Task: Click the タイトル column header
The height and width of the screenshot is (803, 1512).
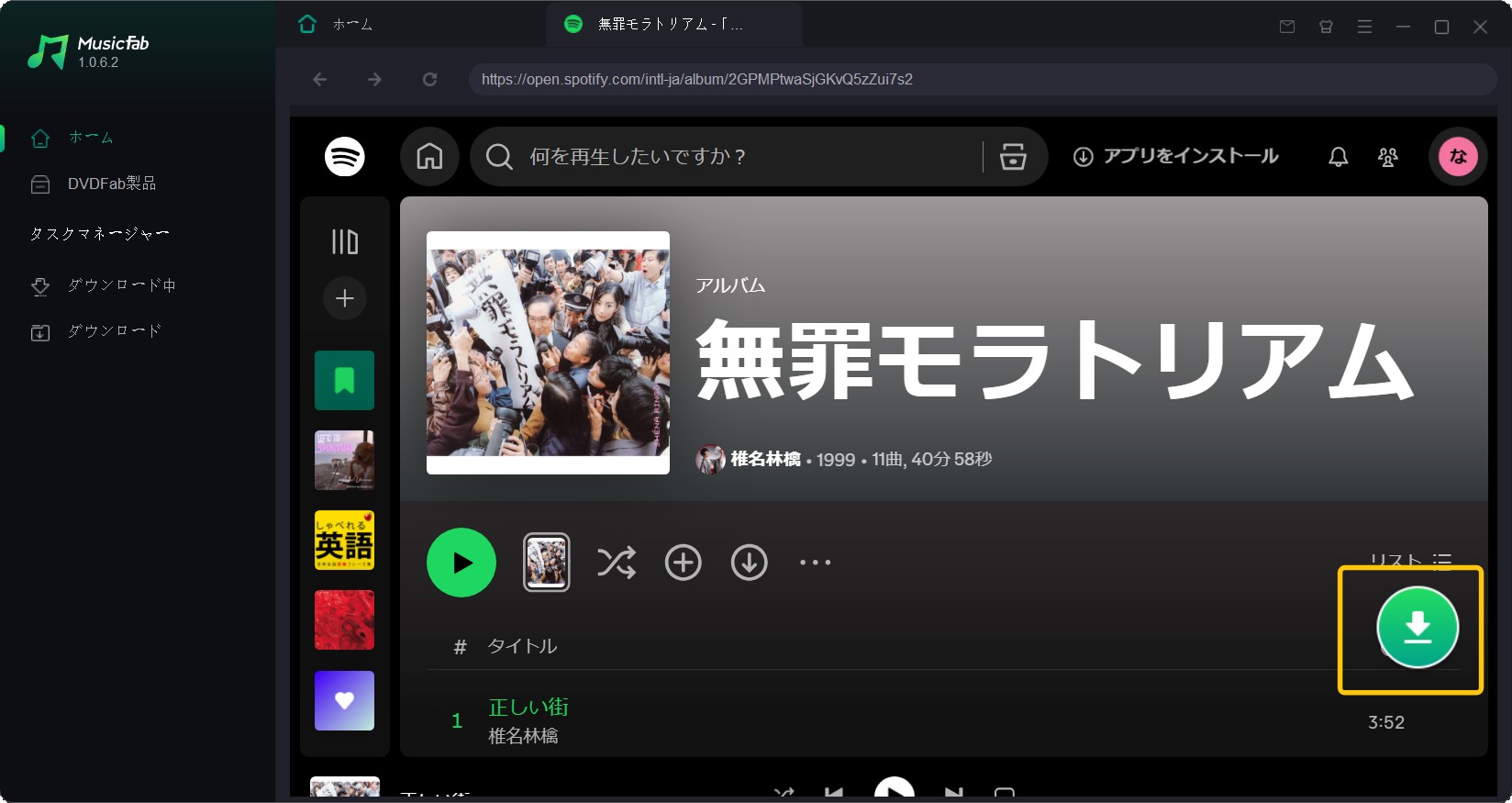Action: [x=522, y=647]
